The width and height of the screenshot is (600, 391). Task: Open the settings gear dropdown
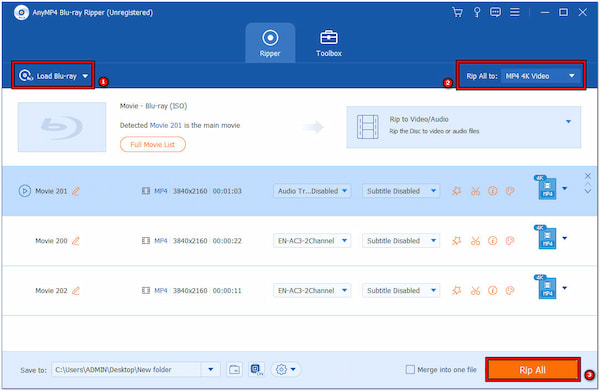click(x=286, y=370)
